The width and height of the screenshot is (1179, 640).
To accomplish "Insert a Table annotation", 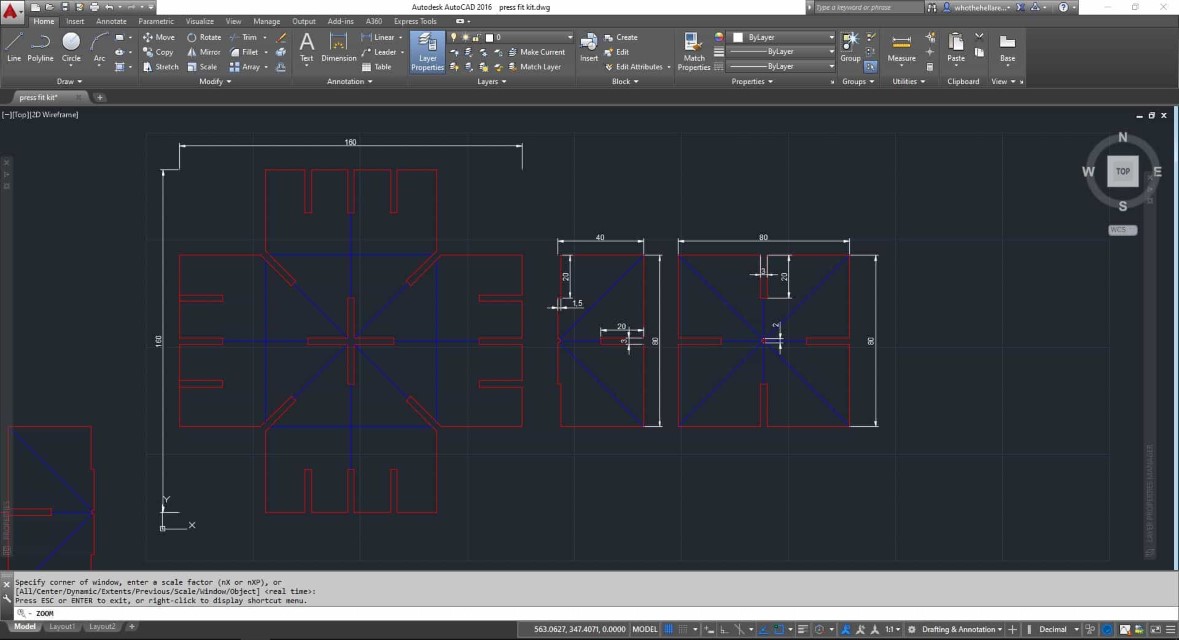I will [376, 67].
